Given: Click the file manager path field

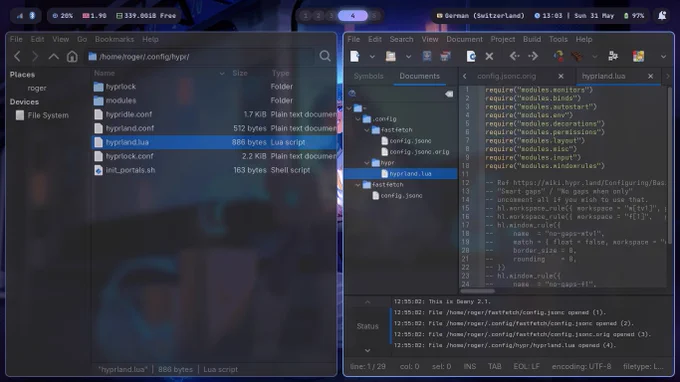Looking at the screenshot, I should [x=200, y=56].
